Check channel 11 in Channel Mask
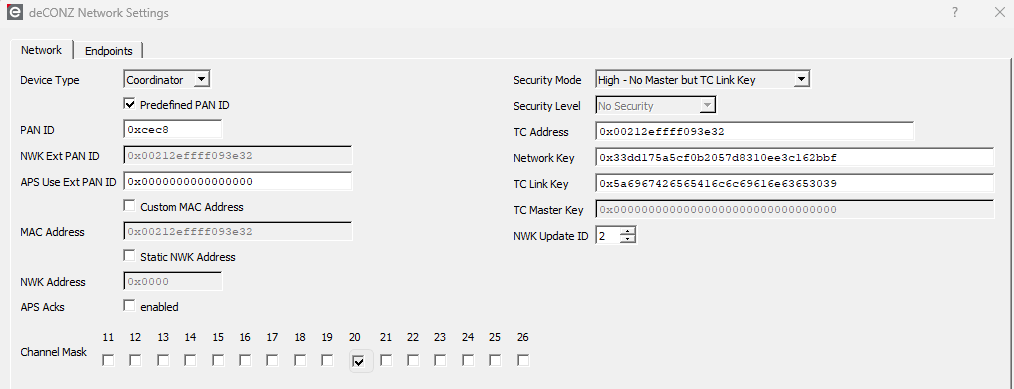This screenshot has width=1014, height=389. click(x=108, y=360)
